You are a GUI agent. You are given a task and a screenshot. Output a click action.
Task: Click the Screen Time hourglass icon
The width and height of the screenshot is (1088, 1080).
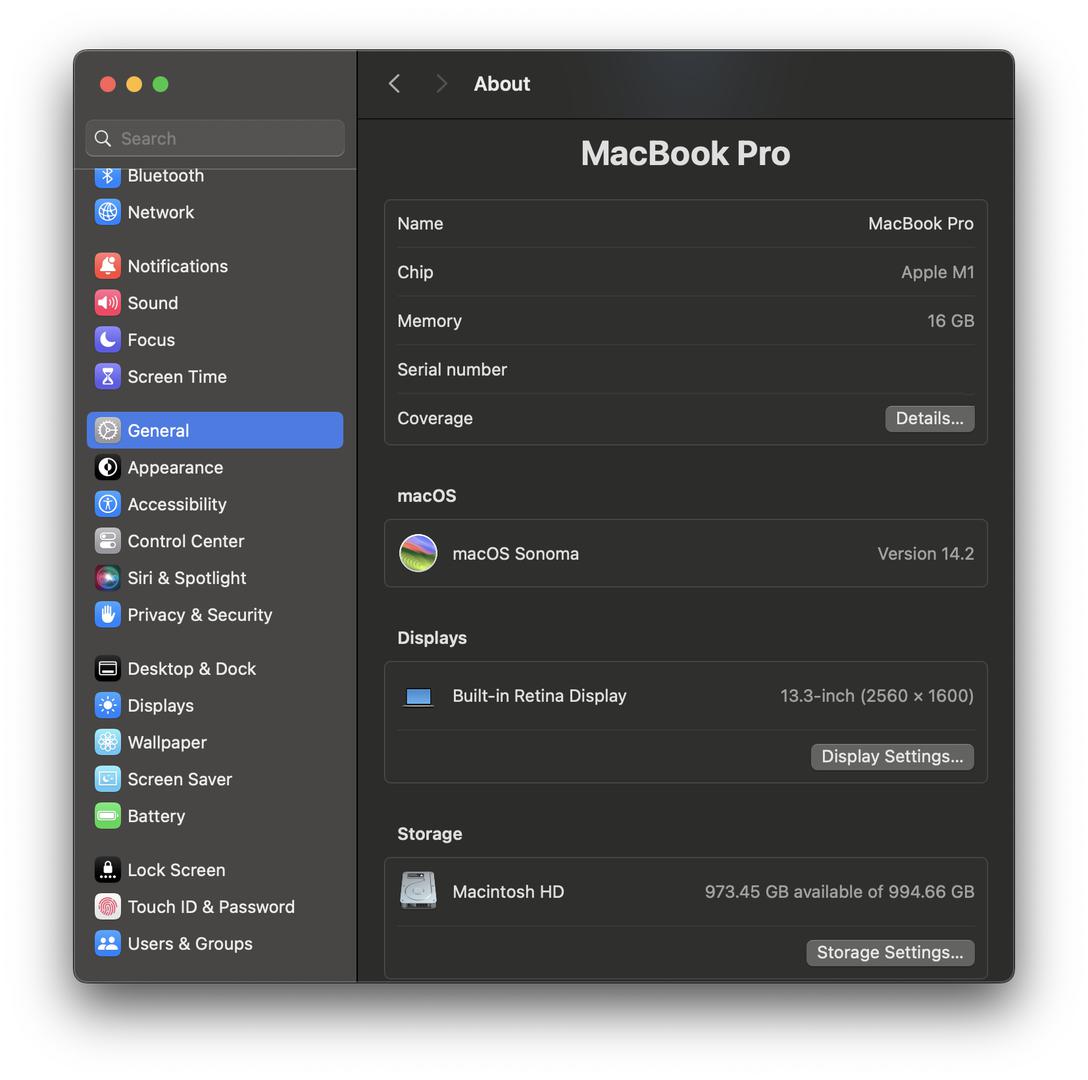coord(108,377)
